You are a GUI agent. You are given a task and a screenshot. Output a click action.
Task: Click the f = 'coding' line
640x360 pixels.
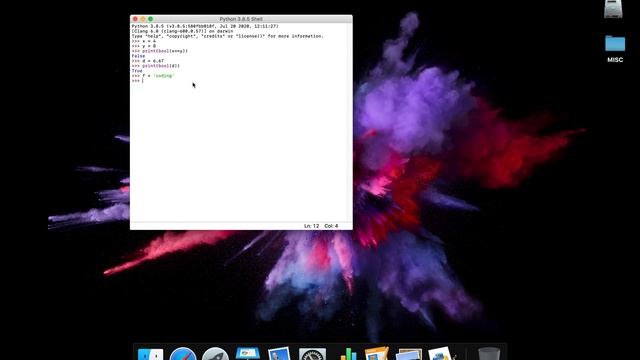[153, 76]
